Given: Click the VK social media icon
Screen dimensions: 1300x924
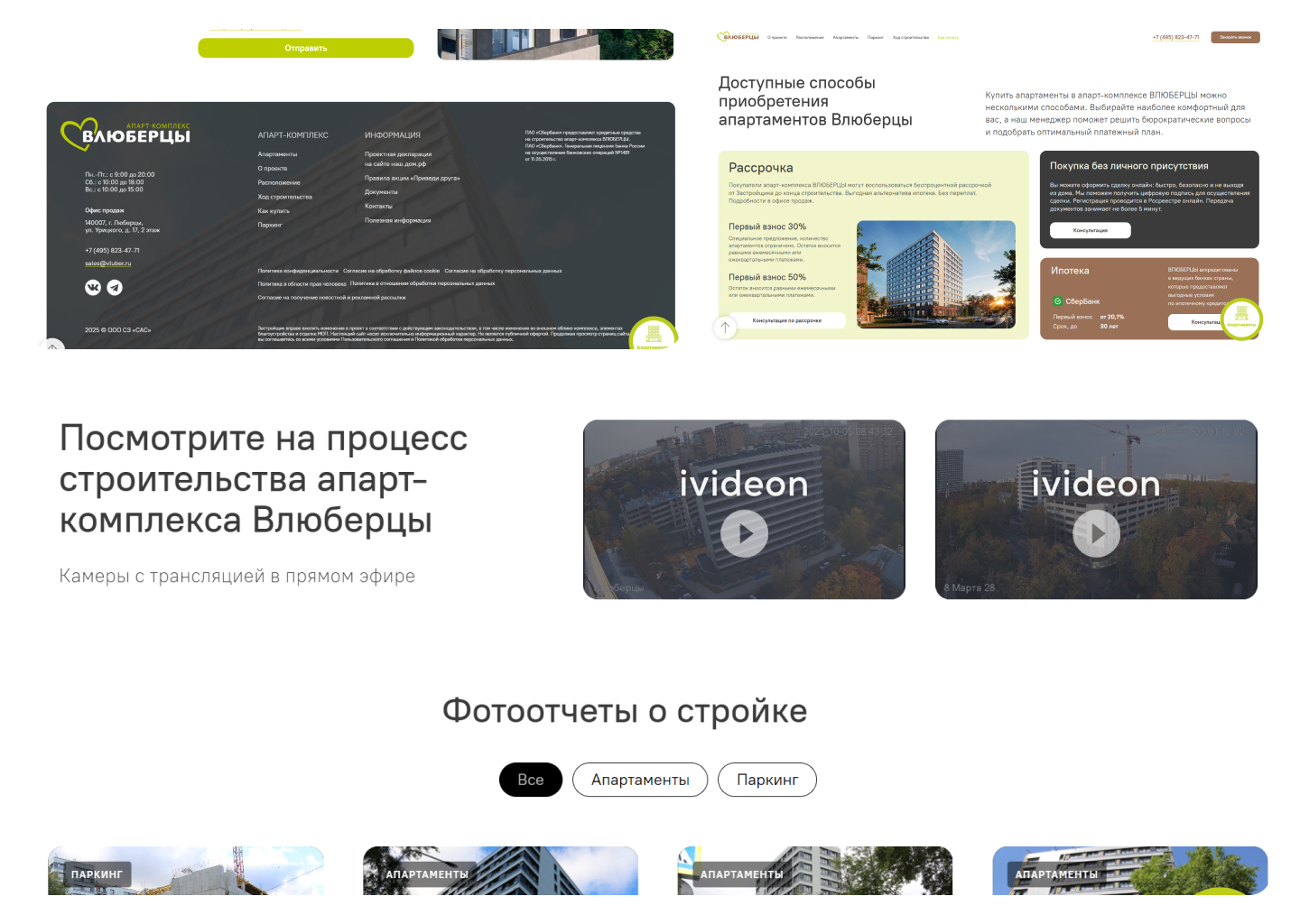Looking at the screenshot, I should [x=93, y=287].
